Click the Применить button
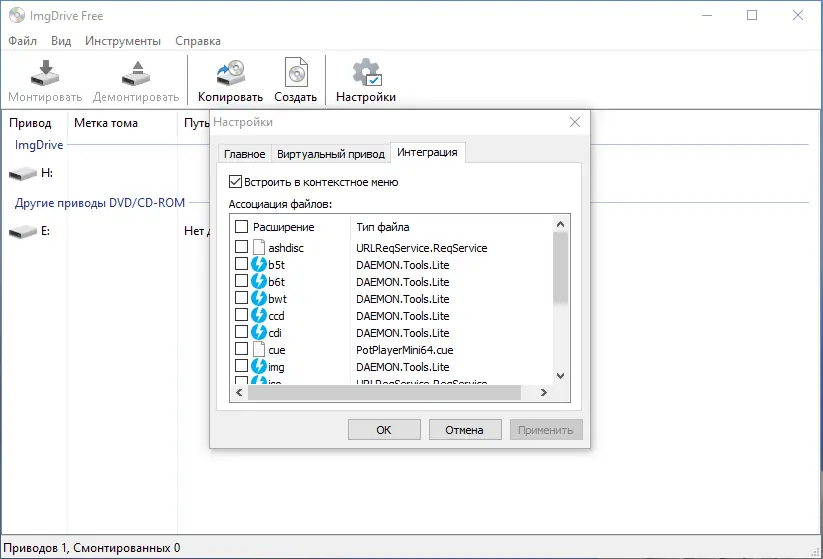Screen dimensions: 823x559 [546, 430]
